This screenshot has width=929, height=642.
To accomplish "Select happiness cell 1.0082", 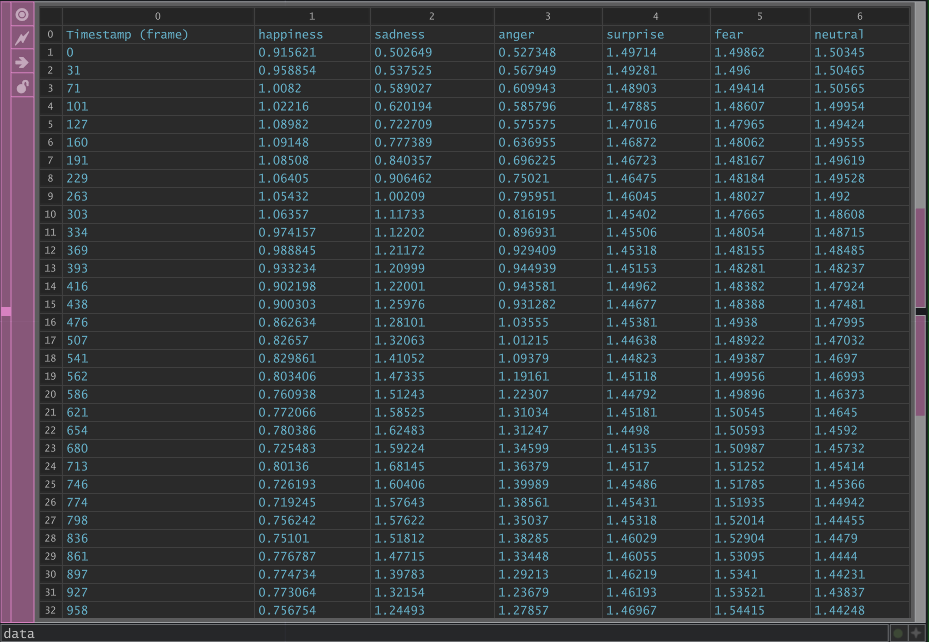I will click(312, 88).
